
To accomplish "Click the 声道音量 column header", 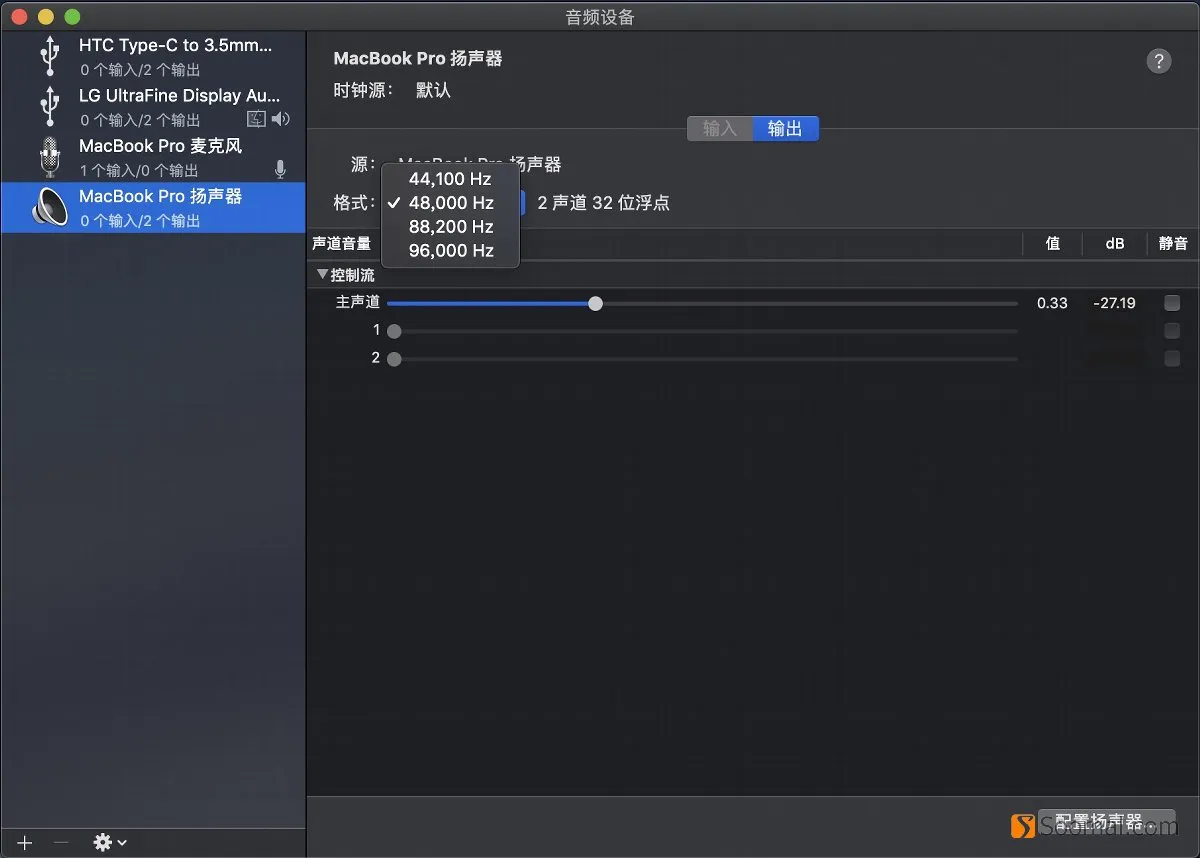I will (342, 243).
